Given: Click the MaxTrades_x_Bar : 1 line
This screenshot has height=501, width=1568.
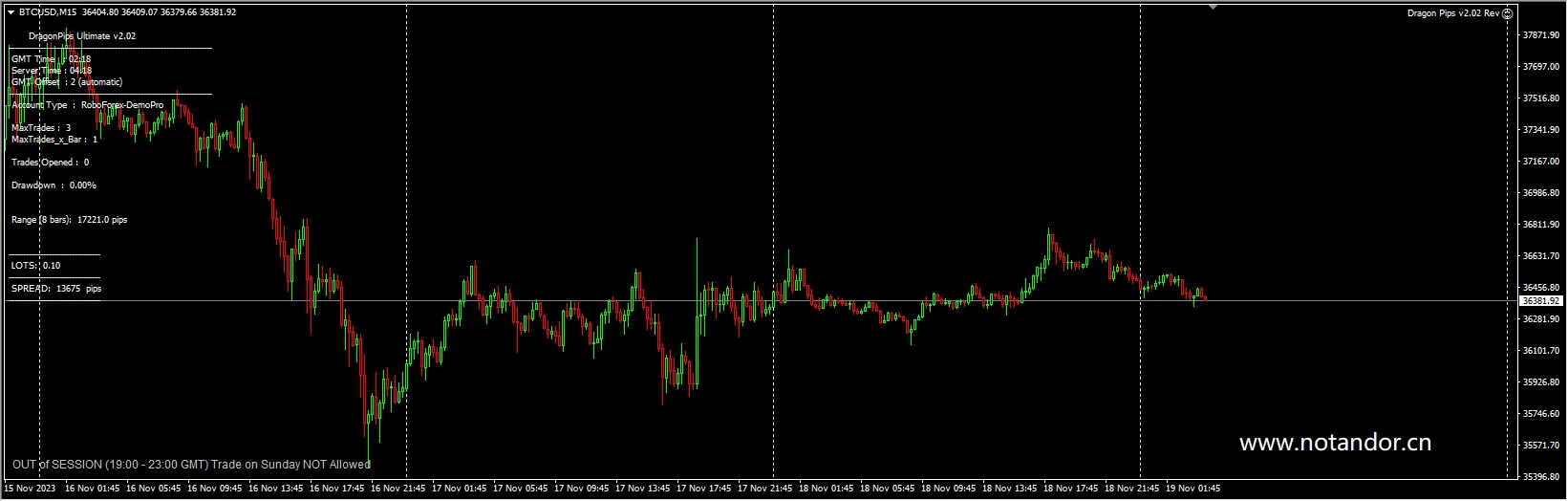Looking at the screenshot, I should pyautogui.click(x=54, y=140).
